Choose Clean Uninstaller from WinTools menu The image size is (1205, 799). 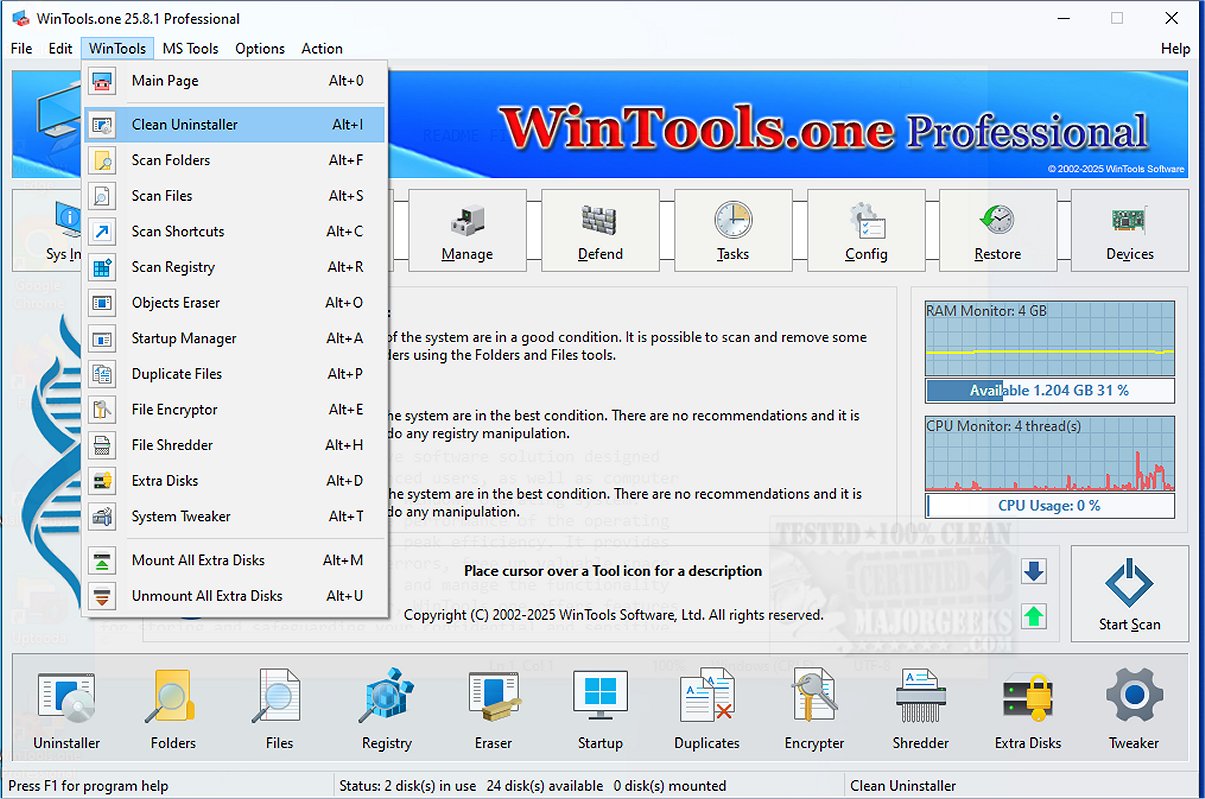pyautogui.click(x=235, y=125)
